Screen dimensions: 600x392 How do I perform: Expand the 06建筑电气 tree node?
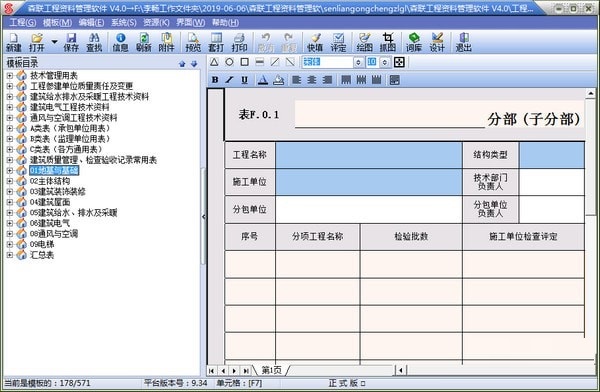pyautogui.click(x=10, y=223)
